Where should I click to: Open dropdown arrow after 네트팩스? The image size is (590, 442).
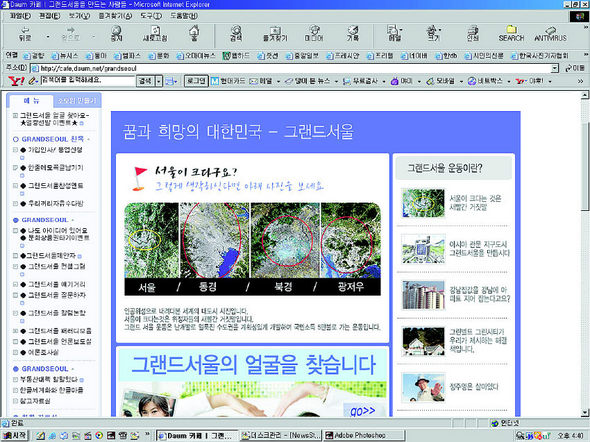[x=509, y=81]
